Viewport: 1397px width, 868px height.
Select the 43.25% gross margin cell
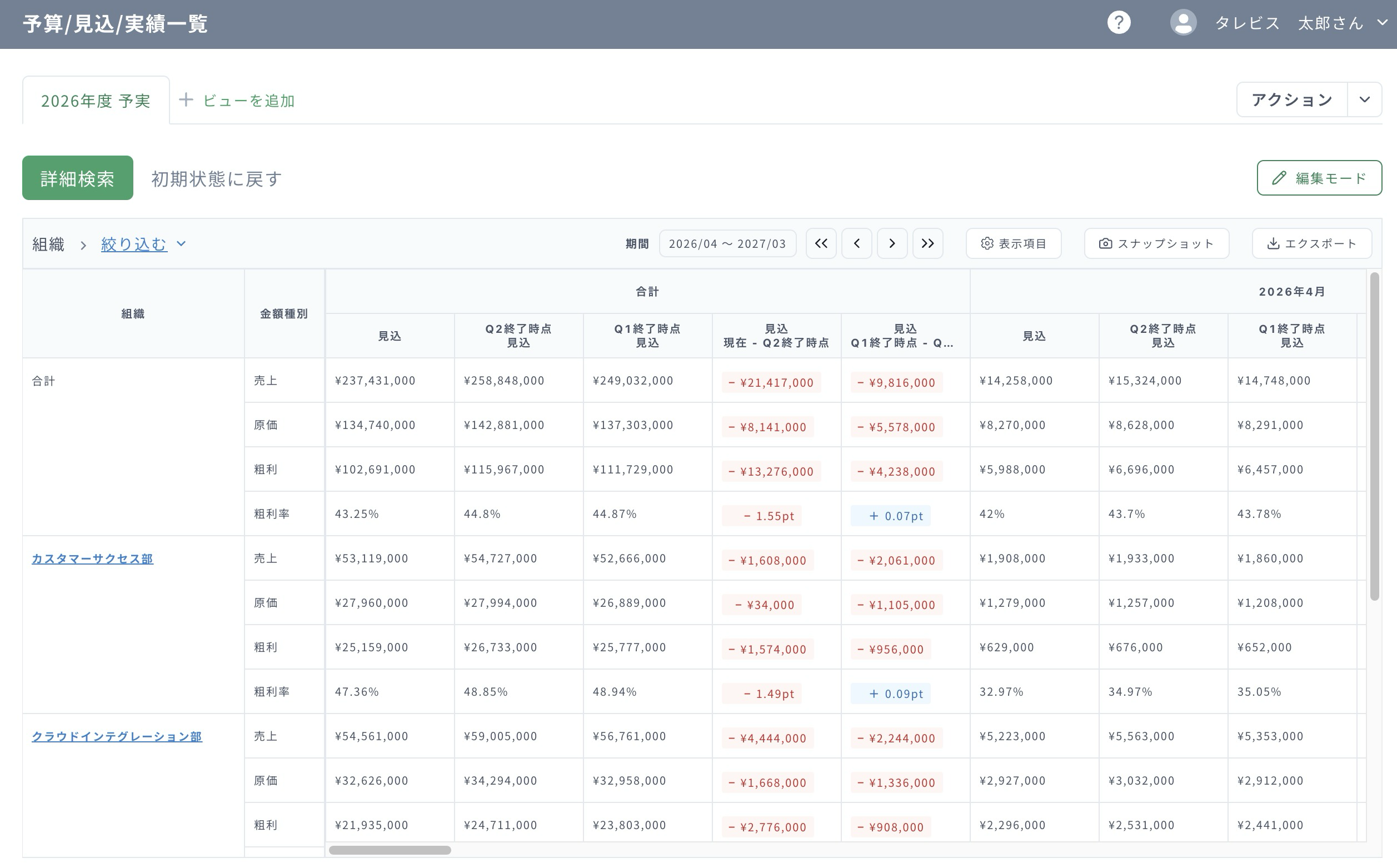pyautogui.click(x=390, y=514)
